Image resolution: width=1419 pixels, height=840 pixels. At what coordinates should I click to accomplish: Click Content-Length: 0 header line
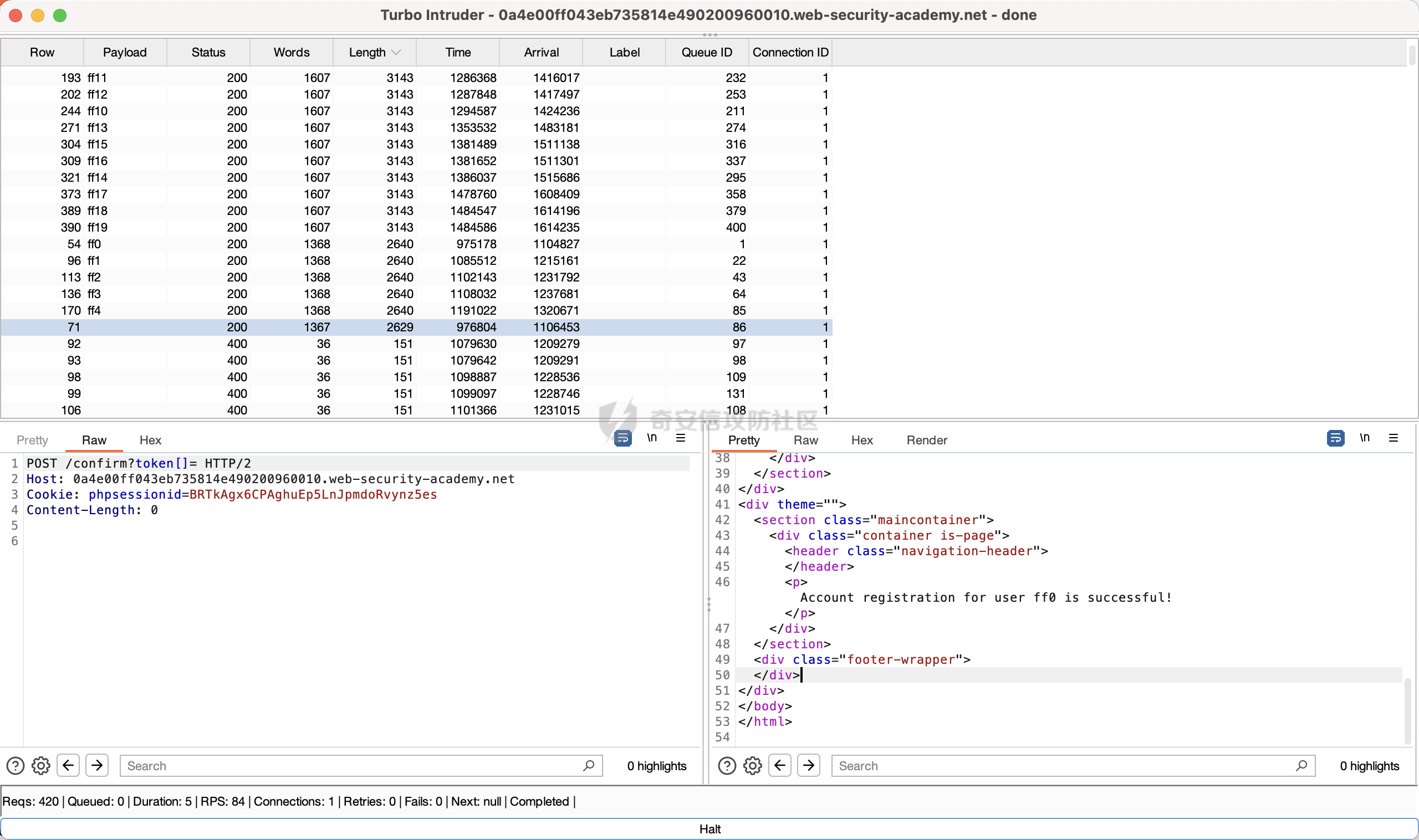point(93,510)
